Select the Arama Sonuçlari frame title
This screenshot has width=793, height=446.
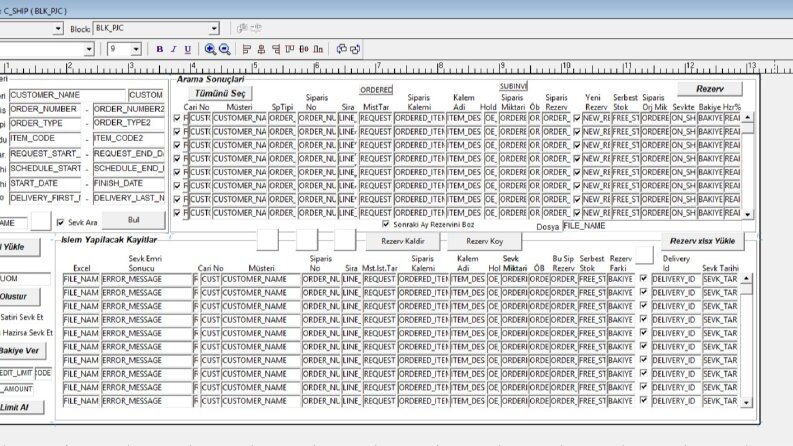pyautogui.click(x=210, y=79)
